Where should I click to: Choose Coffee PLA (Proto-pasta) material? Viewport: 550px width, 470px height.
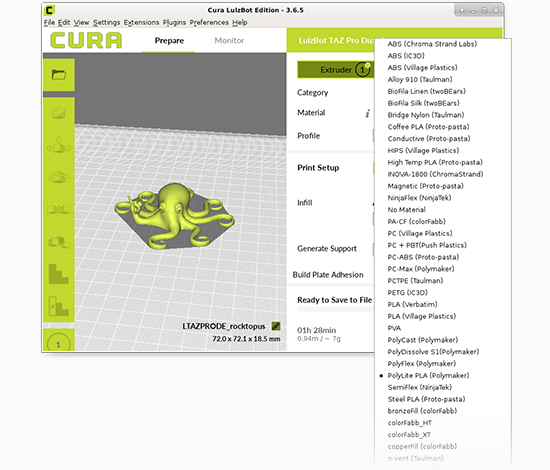coord(443,127)
